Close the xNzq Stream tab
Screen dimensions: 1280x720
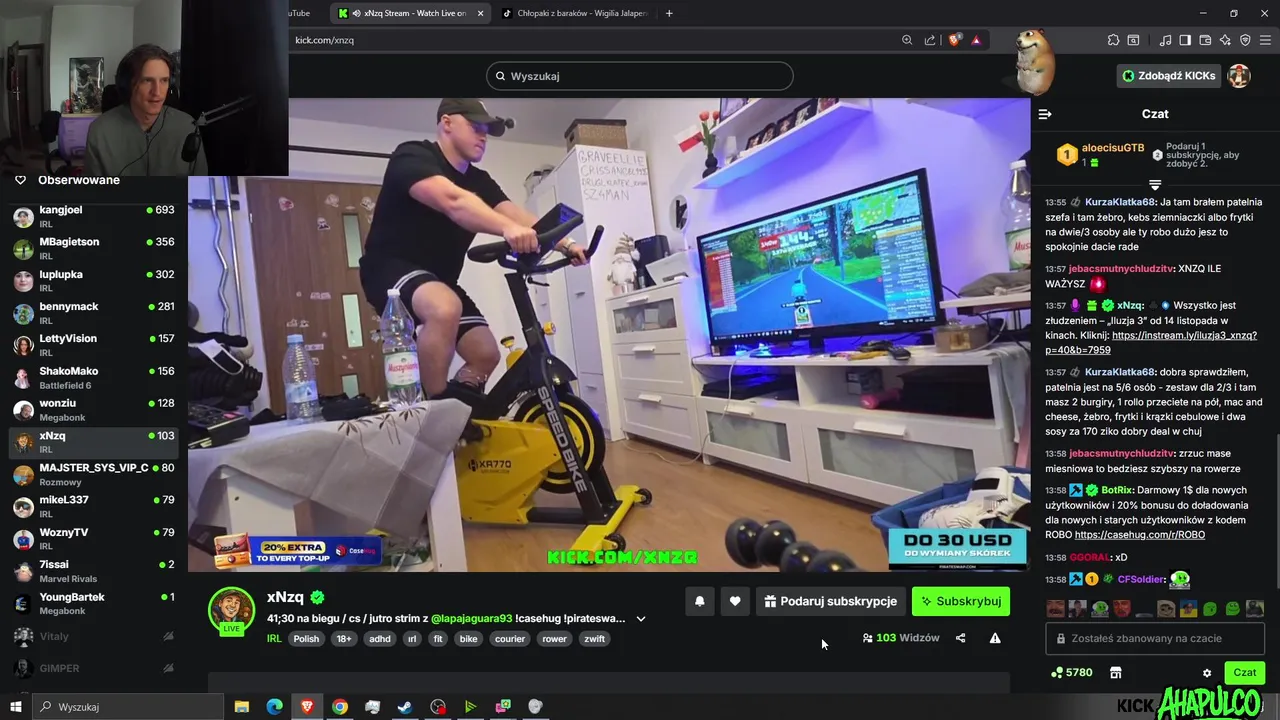point(480,13)
